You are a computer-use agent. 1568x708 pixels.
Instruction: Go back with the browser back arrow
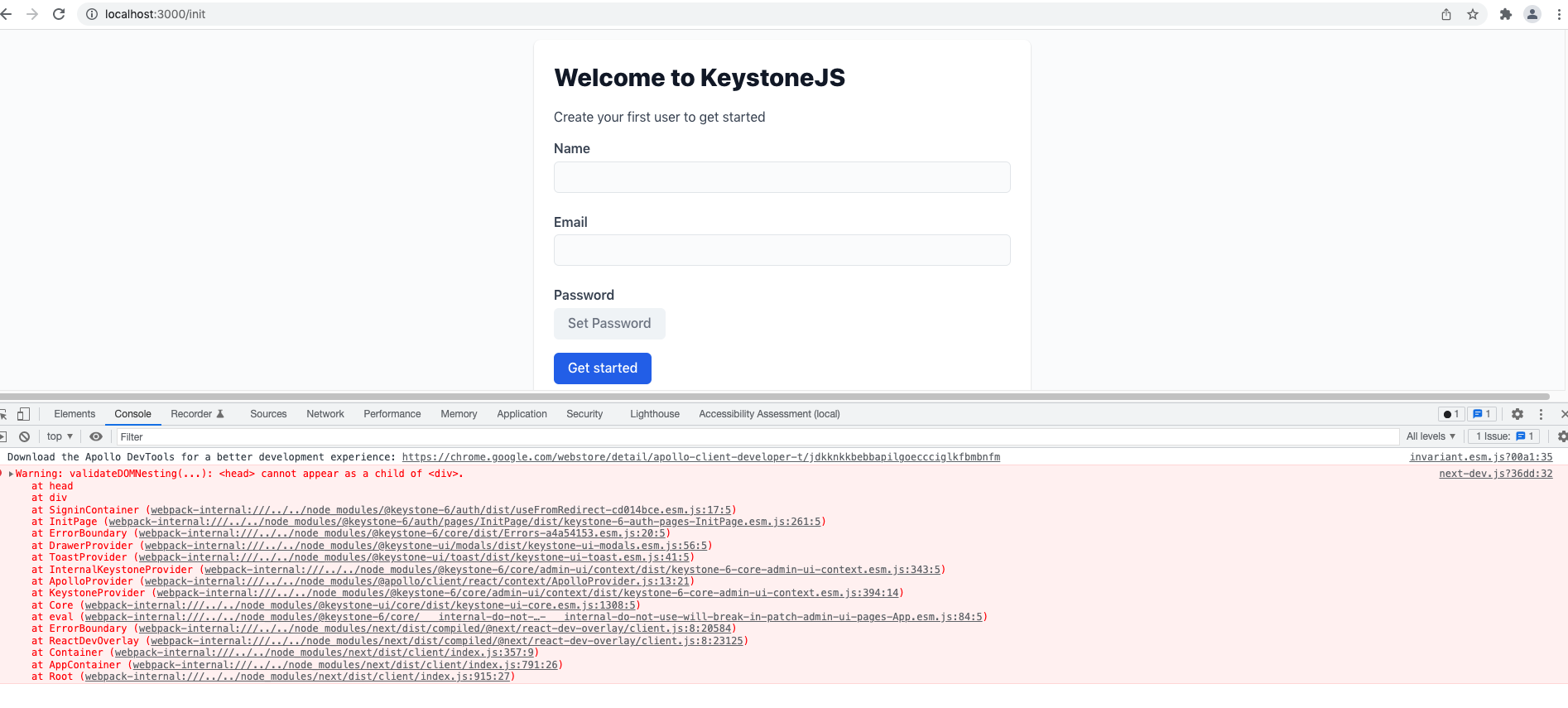(6, 14)
